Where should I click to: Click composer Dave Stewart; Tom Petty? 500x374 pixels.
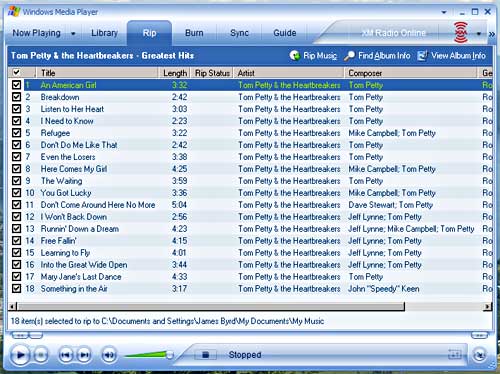[x=391, y=205]
